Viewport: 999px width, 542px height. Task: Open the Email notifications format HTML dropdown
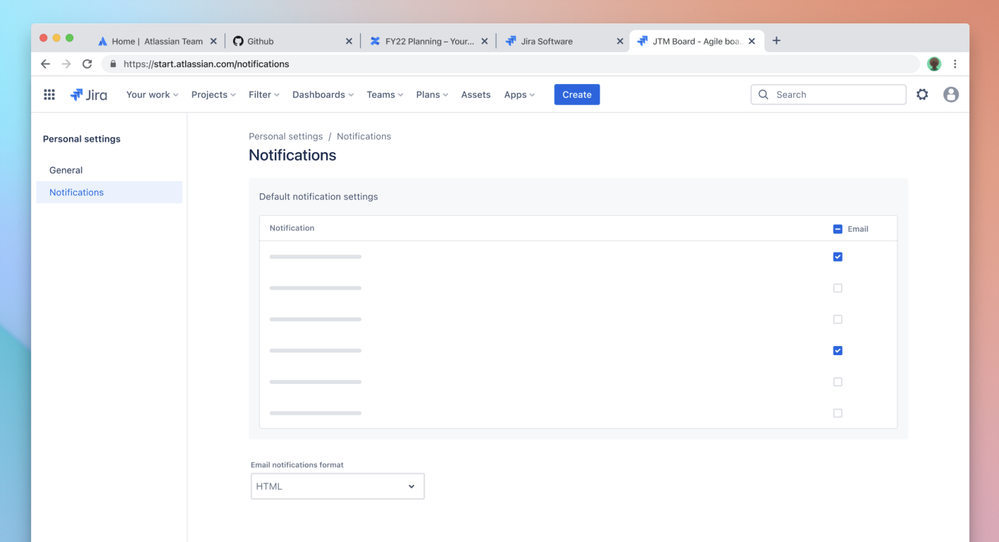tap(338, 486)
